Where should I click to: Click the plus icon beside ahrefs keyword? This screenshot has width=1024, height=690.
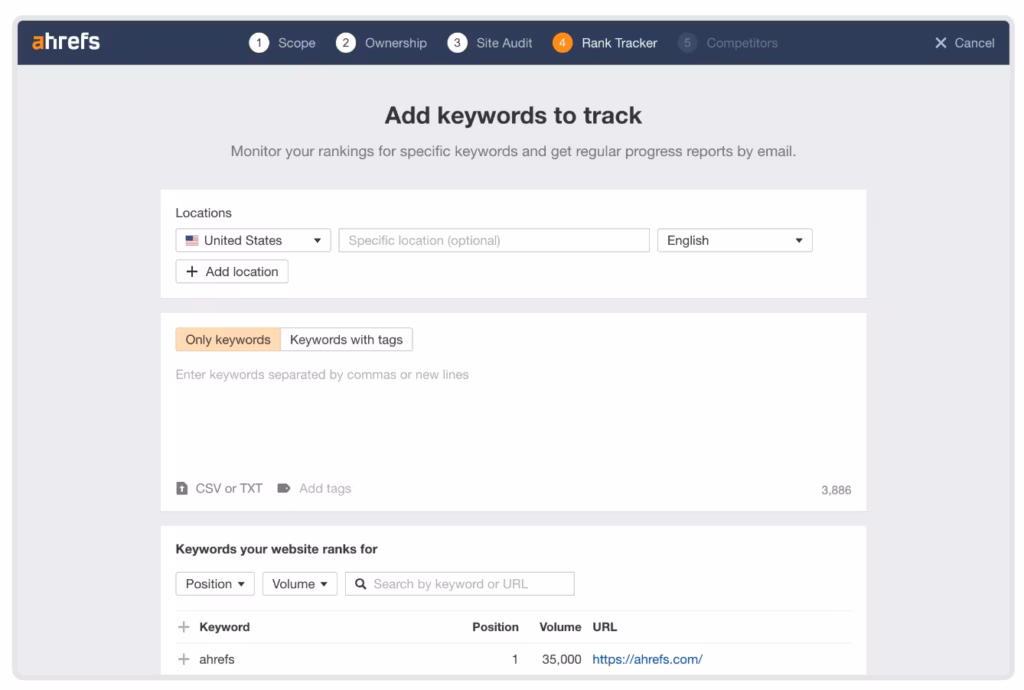tap(183, 659)
